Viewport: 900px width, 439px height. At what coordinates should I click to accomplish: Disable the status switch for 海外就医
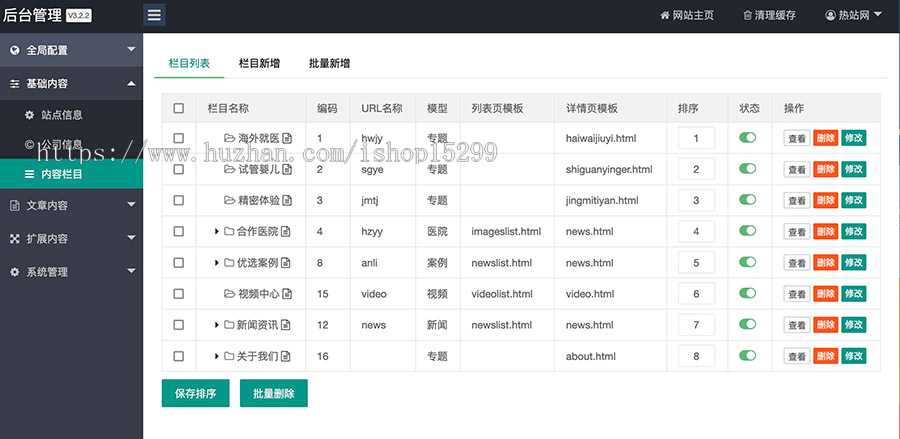point(747,137)
